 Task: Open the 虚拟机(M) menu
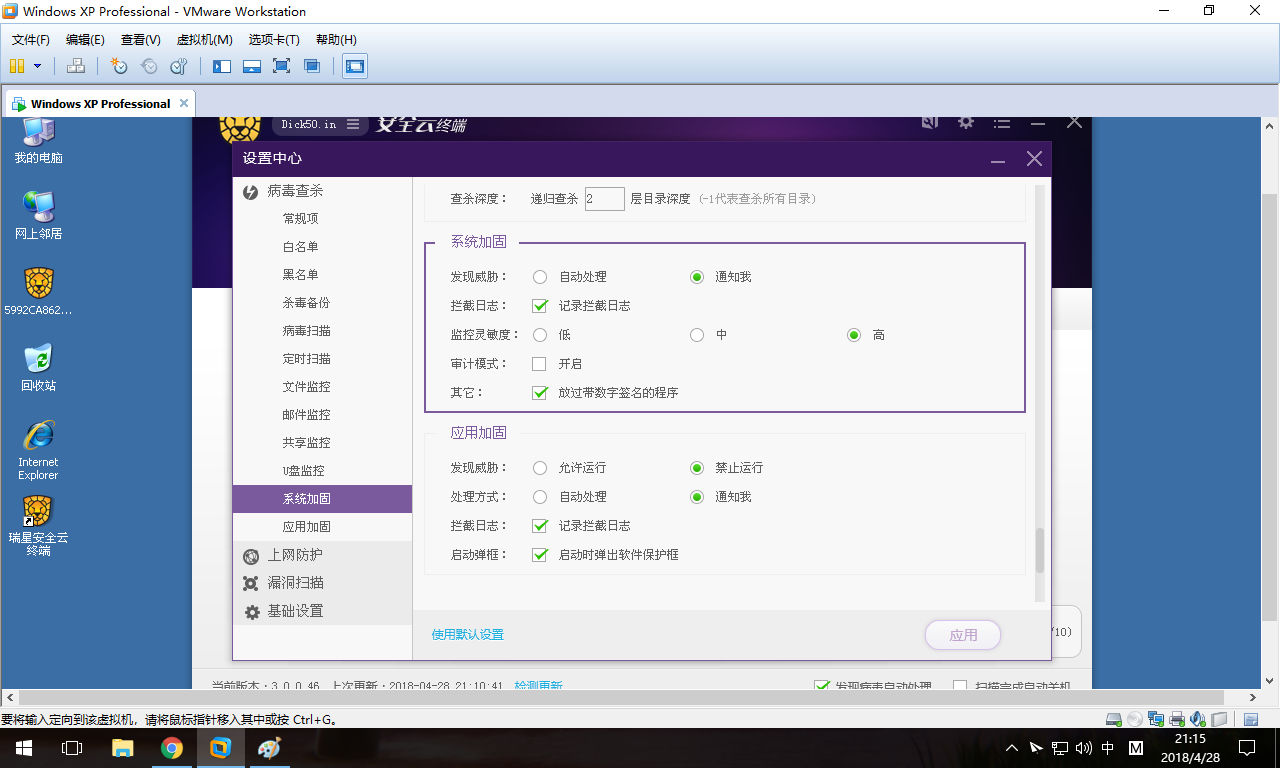(204, 40)
